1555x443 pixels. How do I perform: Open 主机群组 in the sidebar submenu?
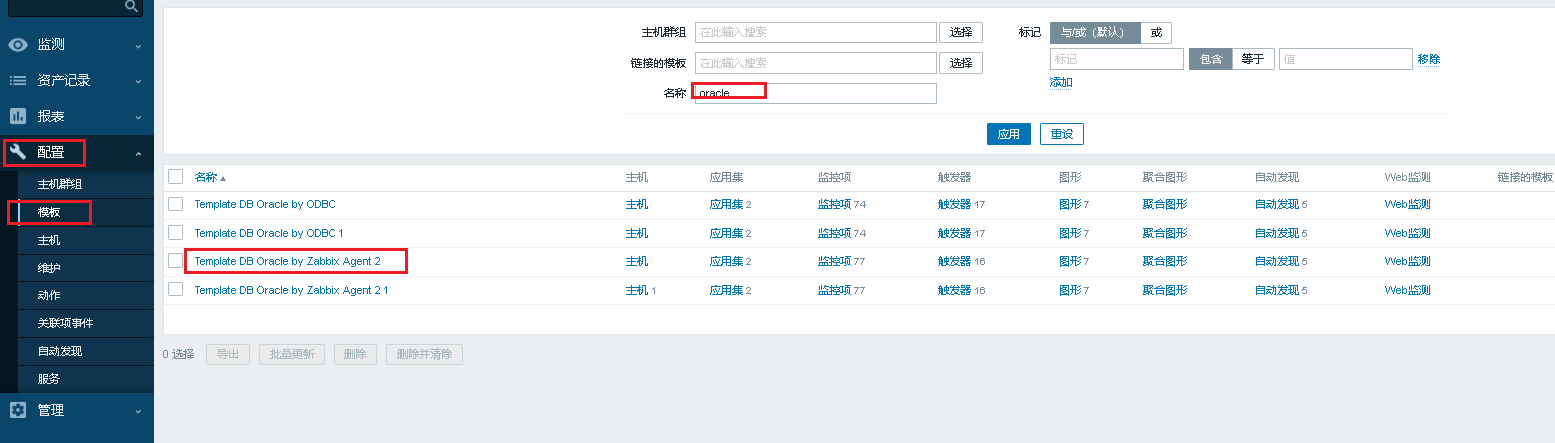tap(60, 185)
